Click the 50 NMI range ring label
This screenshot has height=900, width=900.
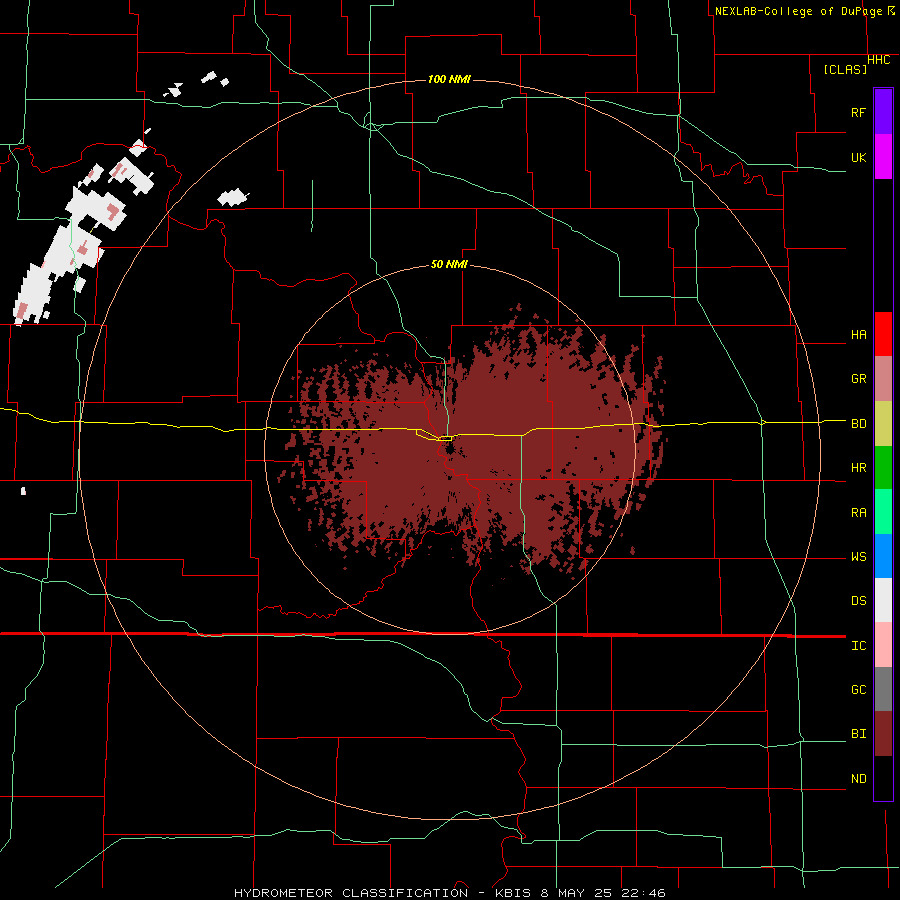tap(449, 265)
